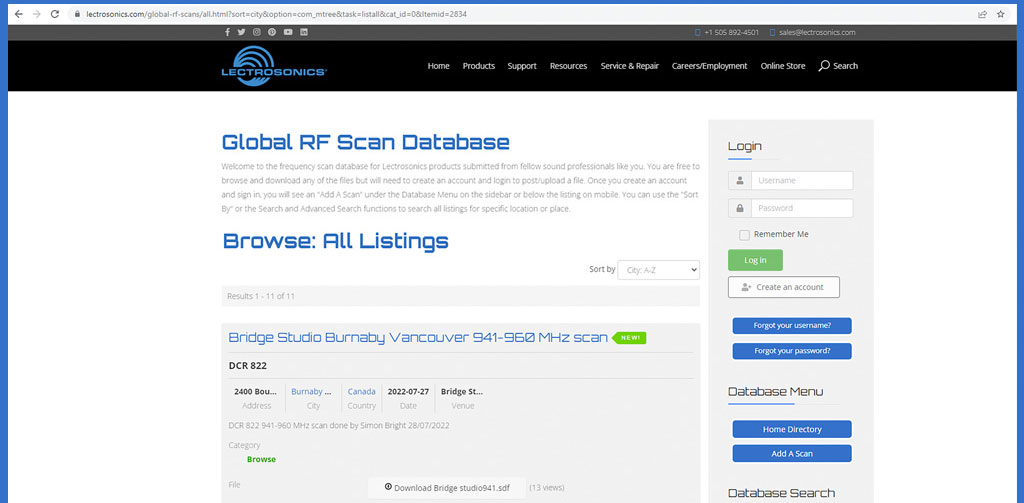Click the (13 views) text
This screenshot has height=503, width=1024.
(x=547, y=487)
